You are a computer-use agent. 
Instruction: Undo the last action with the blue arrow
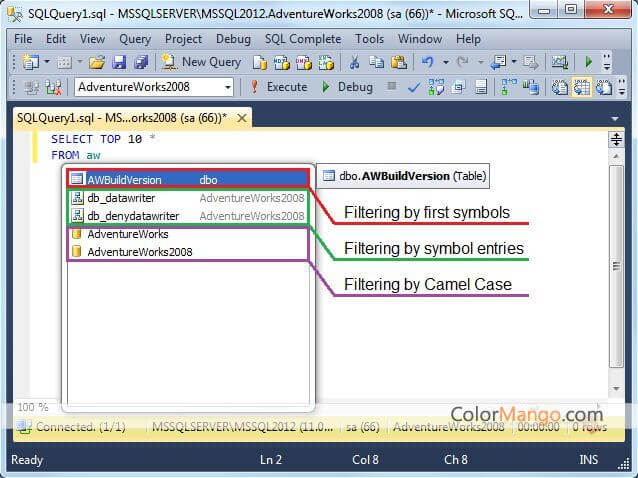[427, 62]
